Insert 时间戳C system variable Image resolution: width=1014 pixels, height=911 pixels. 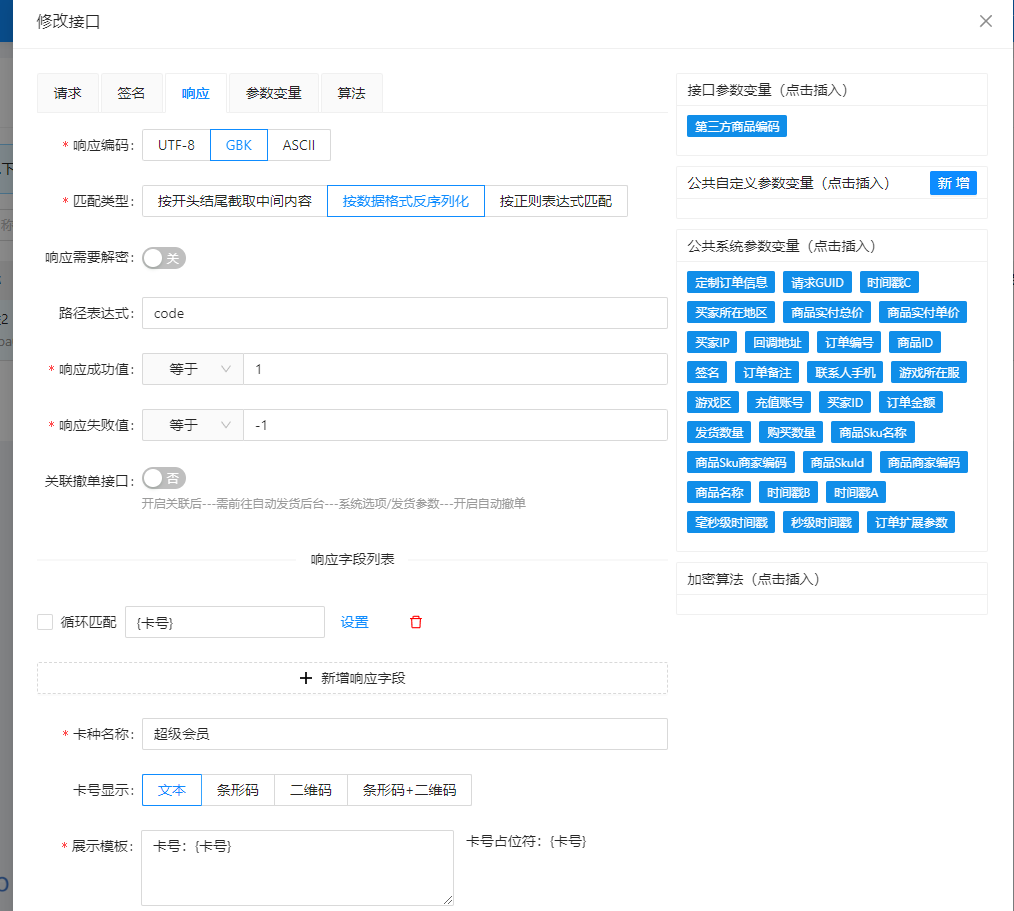pos(889,283)
